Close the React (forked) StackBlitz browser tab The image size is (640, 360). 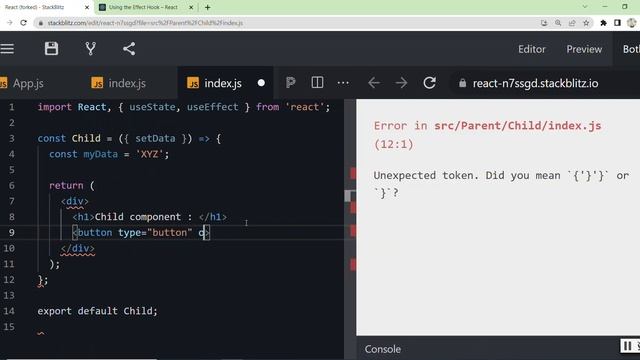click(87, 7)
